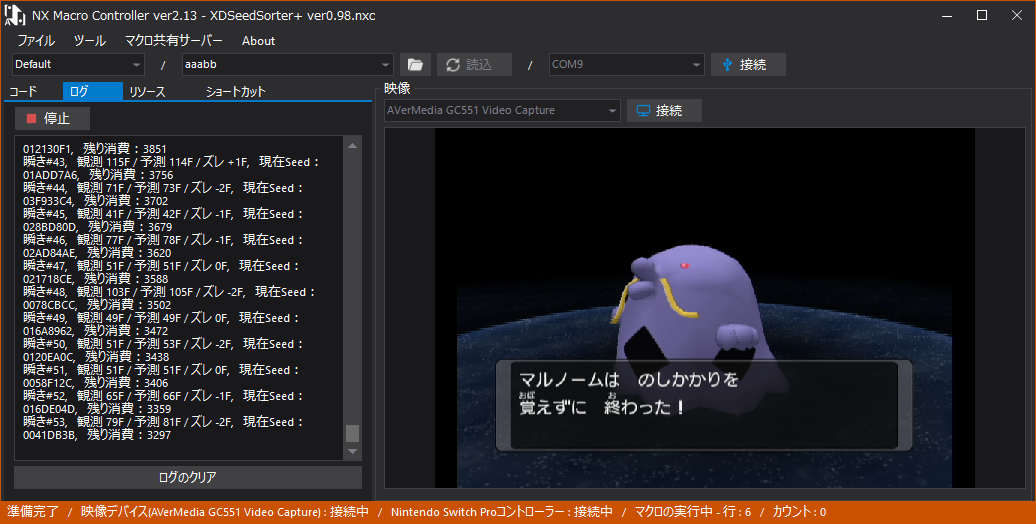Open the マクロ共有サーバー menu

pyautogui.click(x=174, y=41)
